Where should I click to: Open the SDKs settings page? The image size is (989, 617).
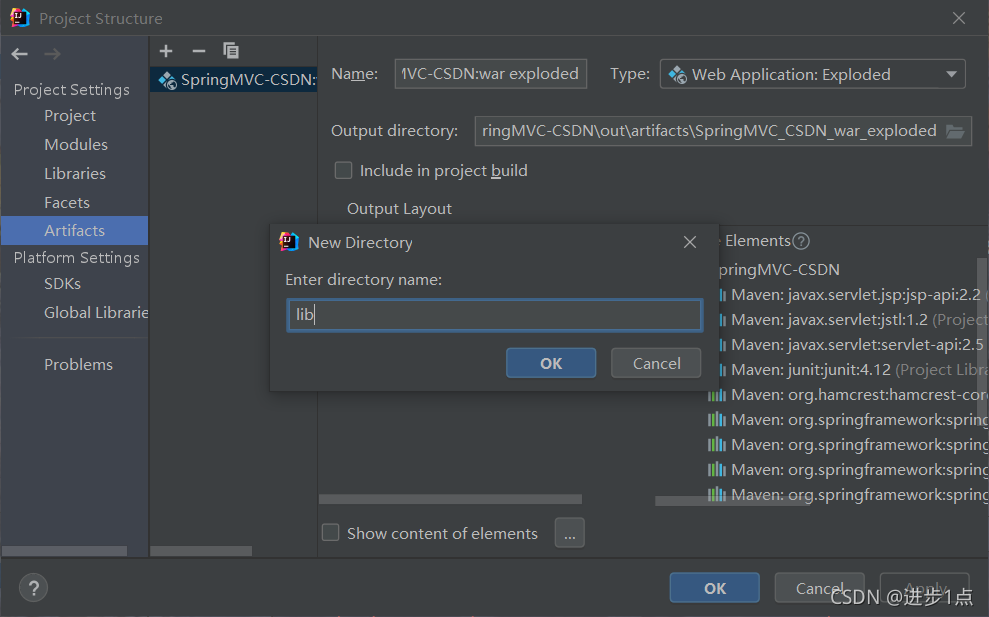coord(62,284)
